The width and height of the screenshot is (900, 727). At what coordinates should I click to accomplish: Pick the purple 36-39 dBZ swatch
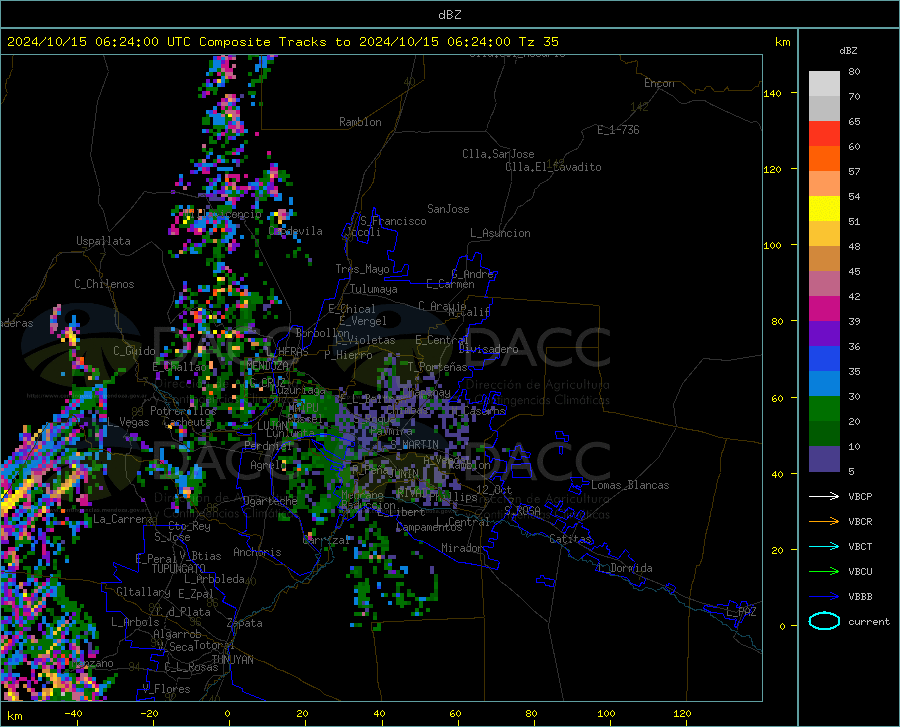pos(824,334)
